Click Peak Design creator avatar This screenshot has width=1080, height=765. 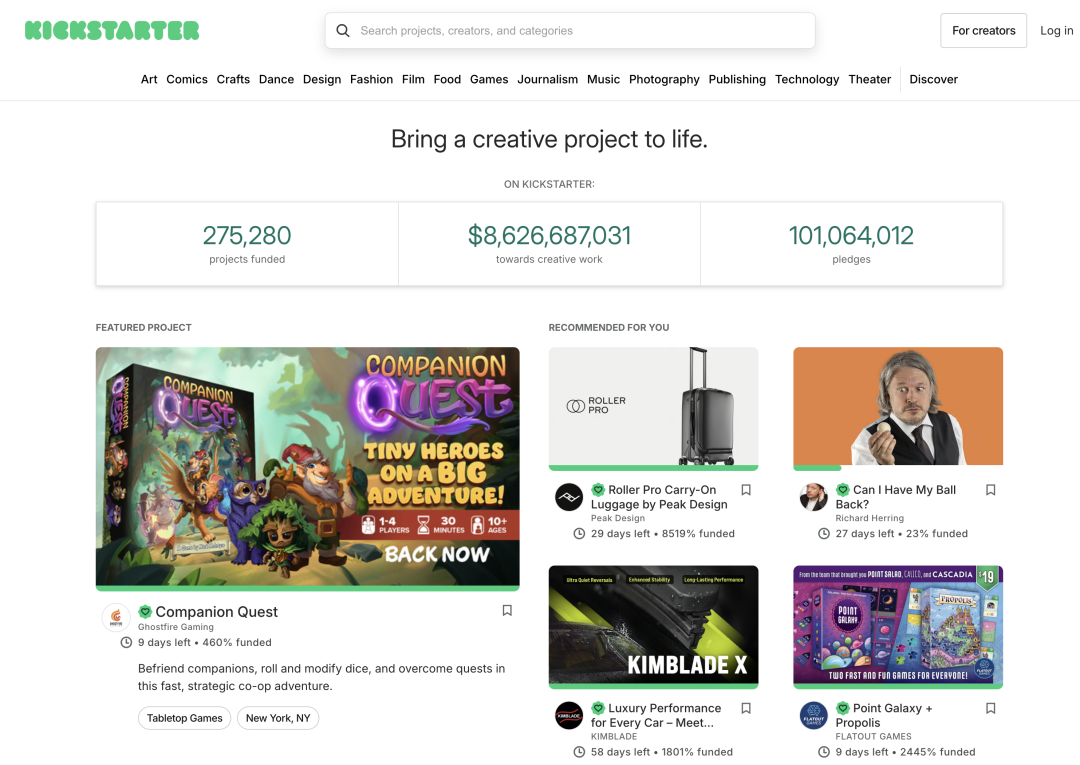[569, 497]
